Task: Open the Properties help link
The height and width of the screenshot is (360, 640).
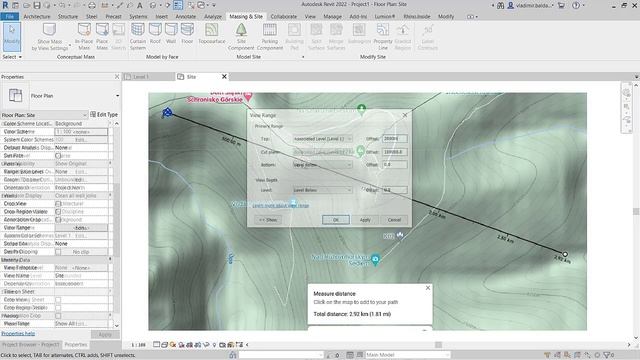Action: click(18, 333)
